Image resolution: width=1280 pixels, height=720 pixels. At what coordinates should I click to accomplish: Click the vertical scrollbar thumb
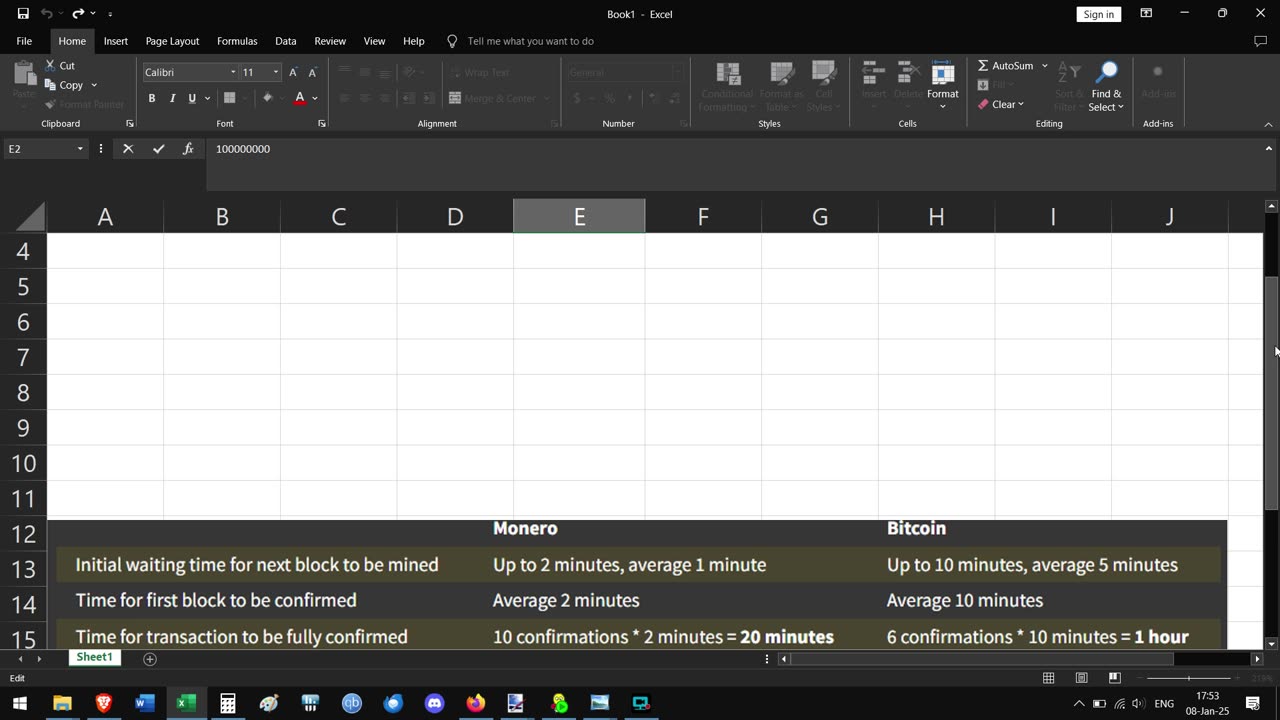[x=1271, y=394]
